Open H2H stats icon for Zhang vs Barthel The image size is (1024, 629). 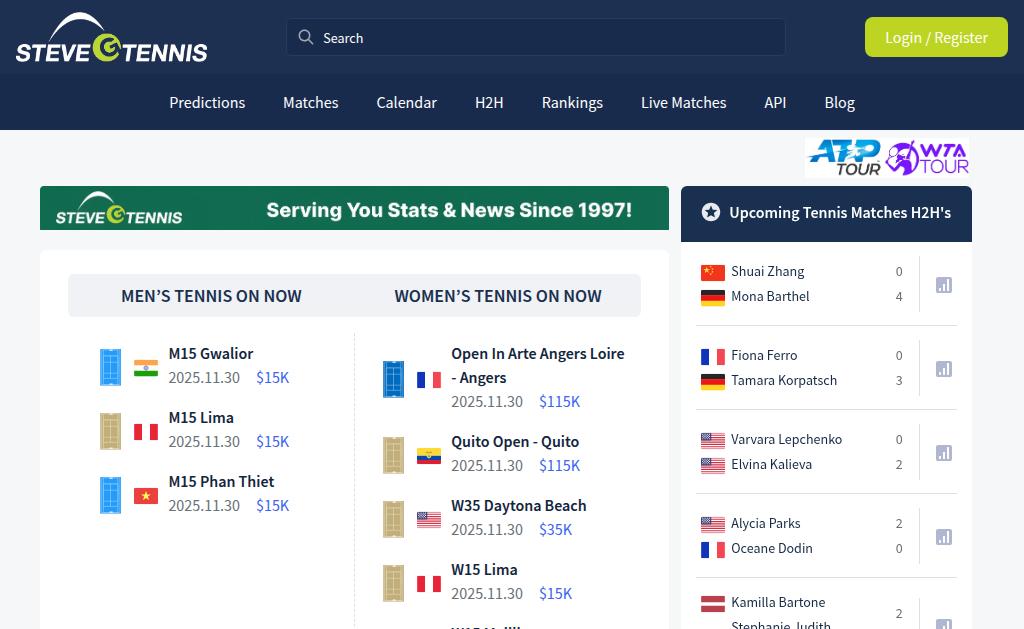pyautogui.click(x=944, y=285)
